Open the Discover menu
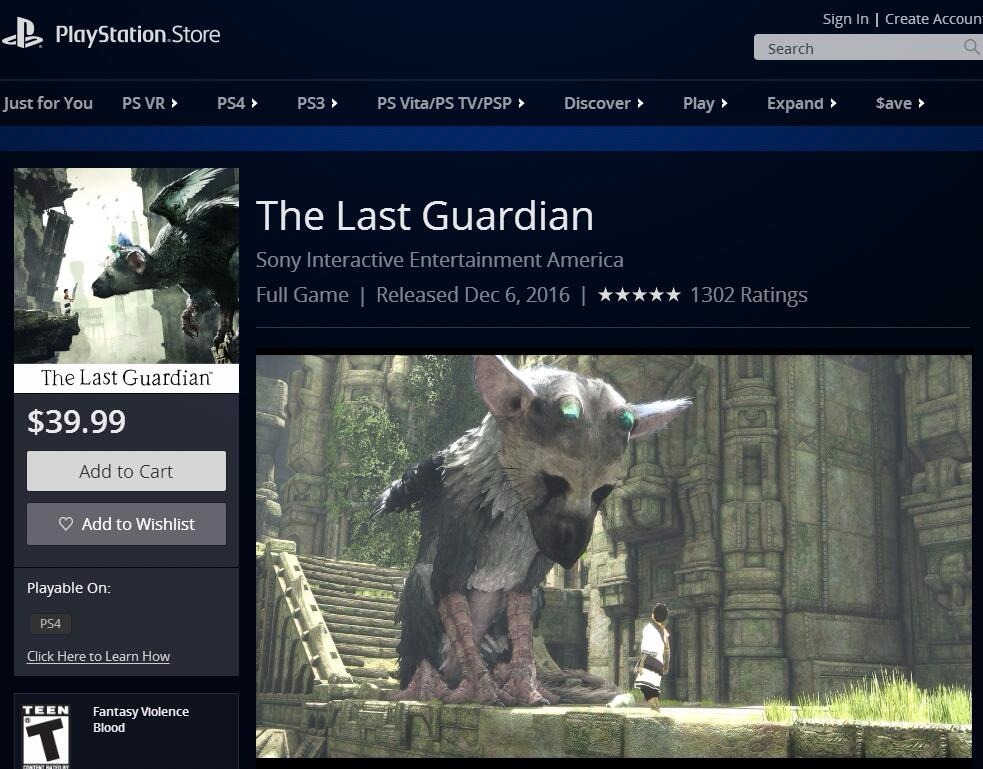 point(604,103)
